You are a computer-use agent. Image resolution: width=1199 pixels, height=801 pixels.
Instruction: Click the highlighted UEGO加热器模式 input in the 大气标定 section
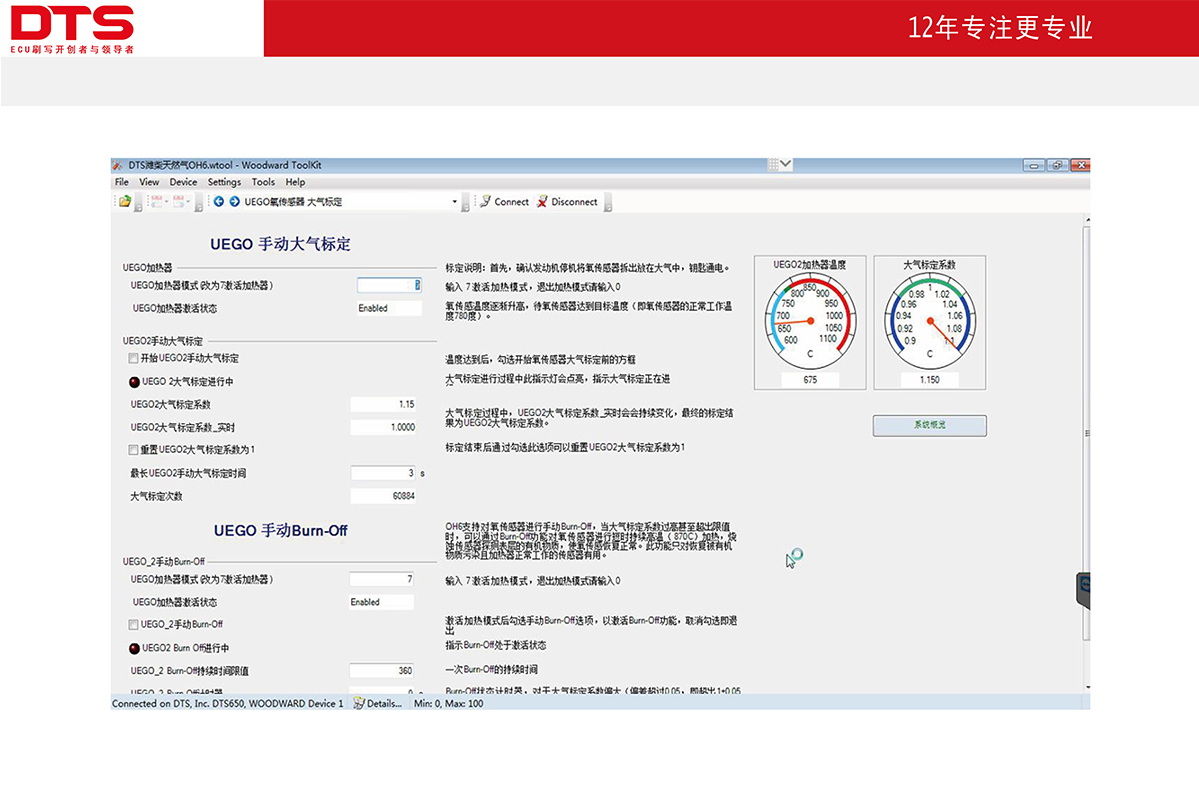click(x=389, y=285)
